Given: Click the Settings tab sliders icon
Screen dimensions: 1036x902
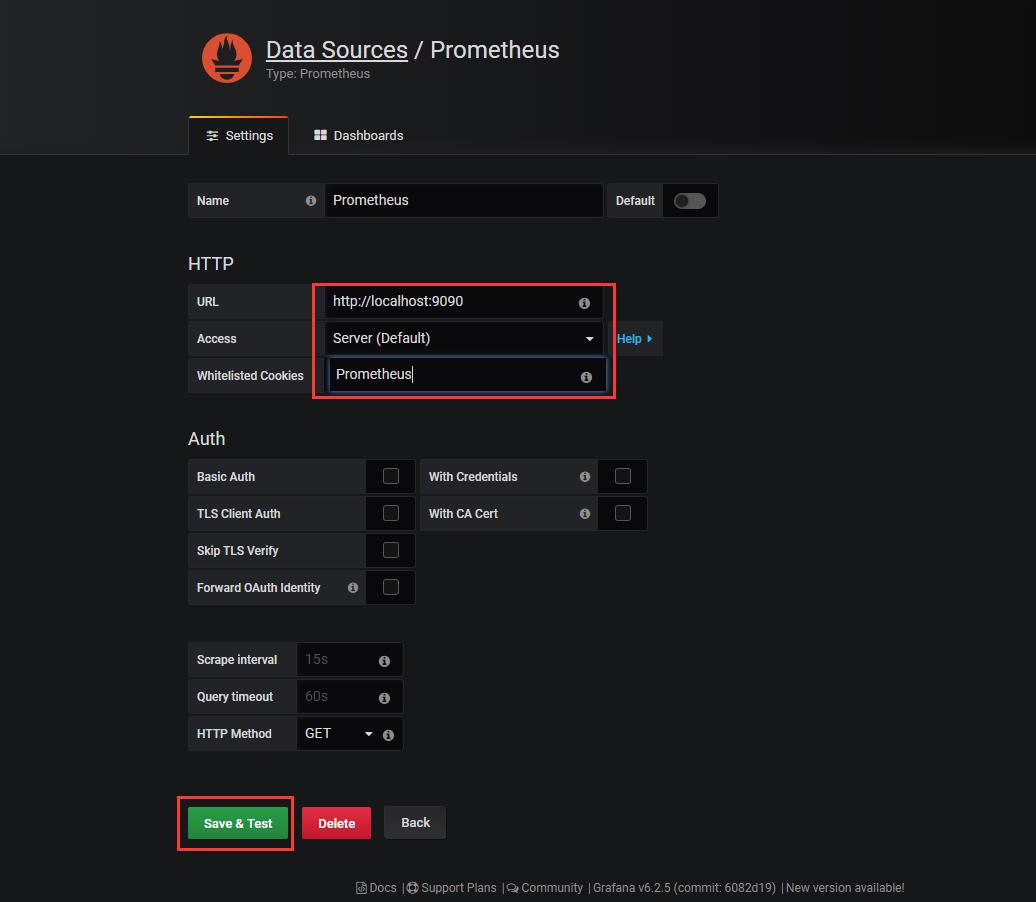Looking at the screenshot, I should pyautogui.click(x=212, y=135).
